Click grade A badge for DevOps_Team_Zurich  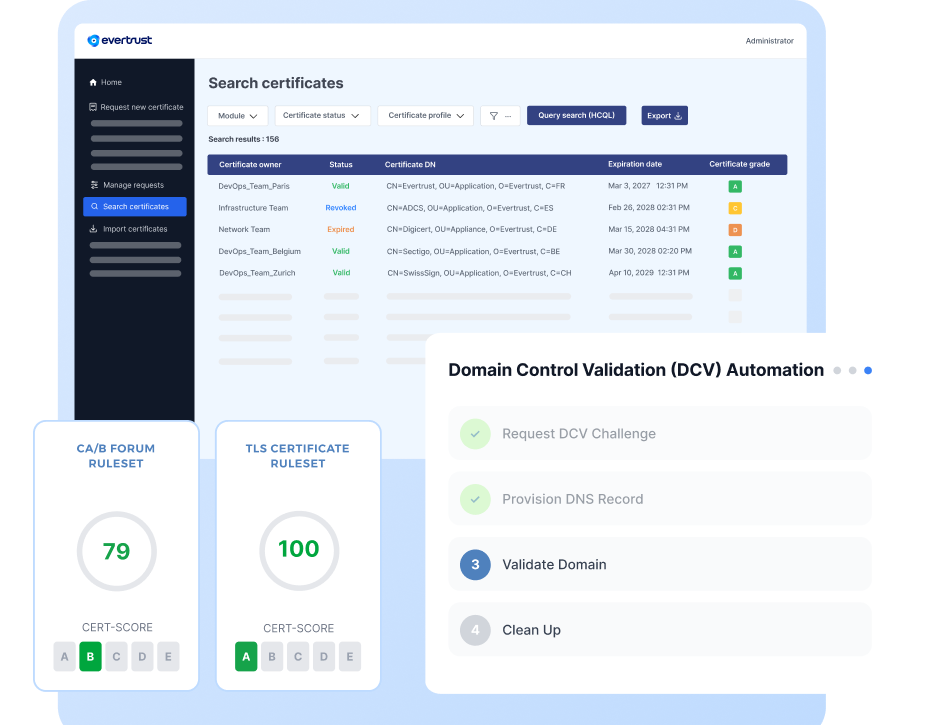click(x=735, y=273)
